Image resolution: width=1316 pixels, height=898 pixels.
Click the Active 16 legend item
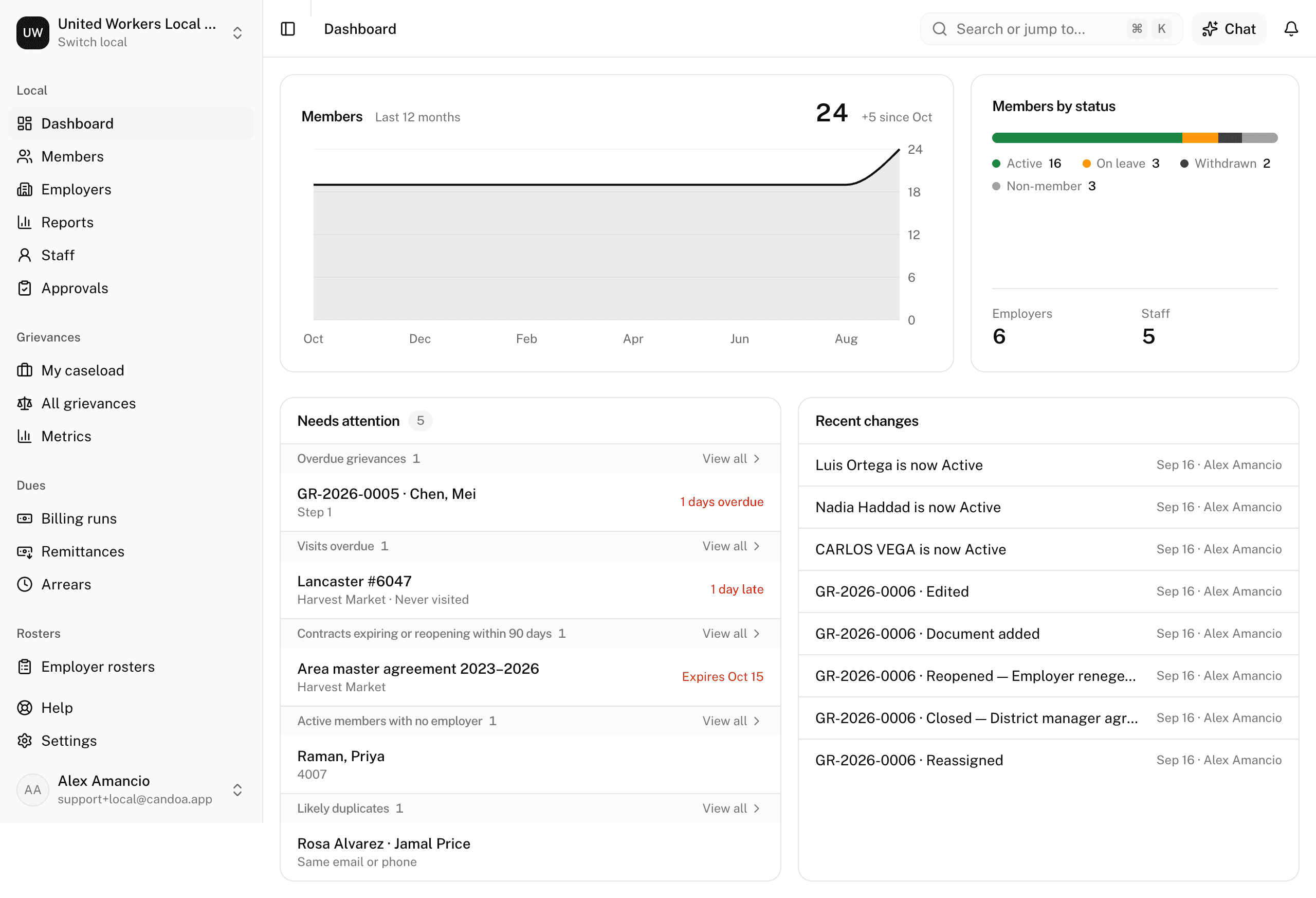[1027, 163]
